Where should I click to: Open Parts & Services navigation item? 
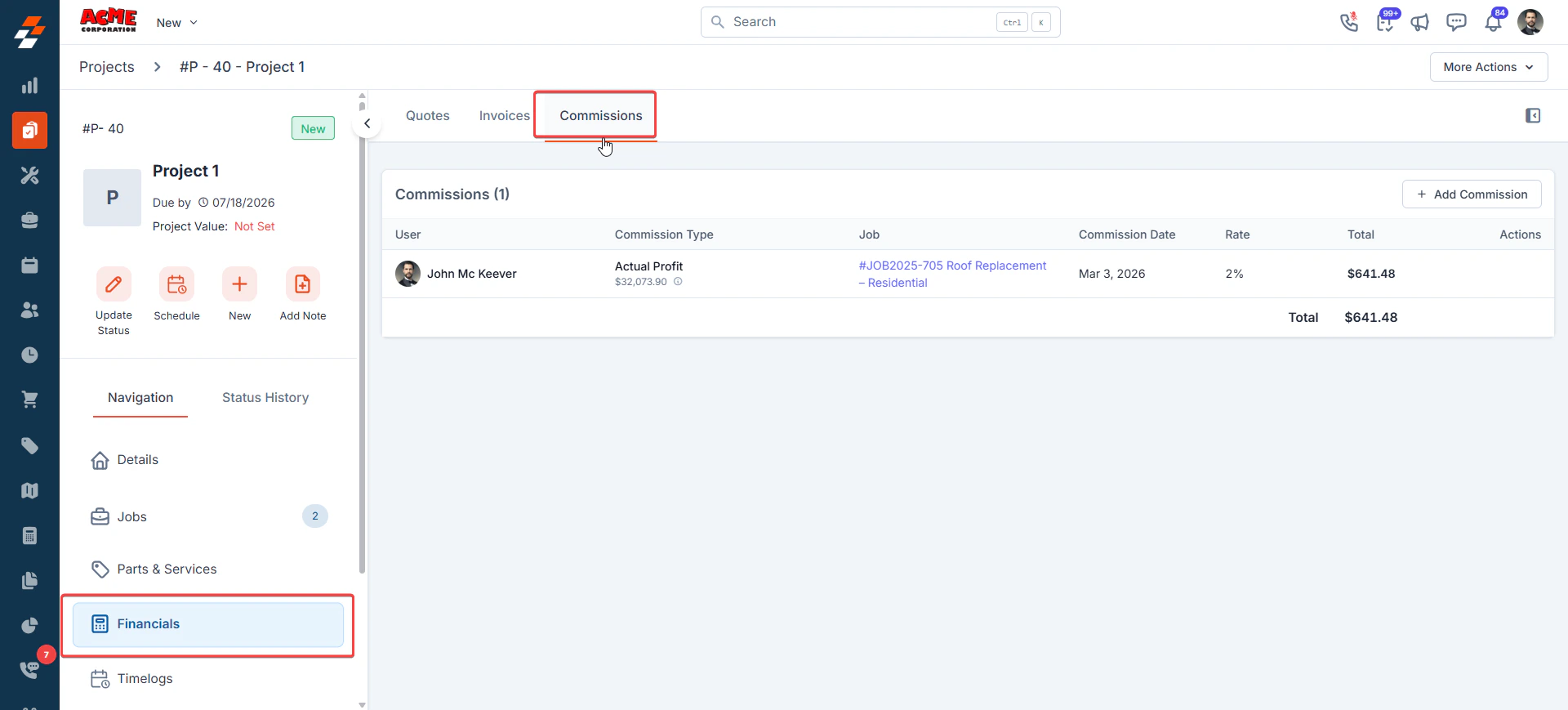[208, 569]
